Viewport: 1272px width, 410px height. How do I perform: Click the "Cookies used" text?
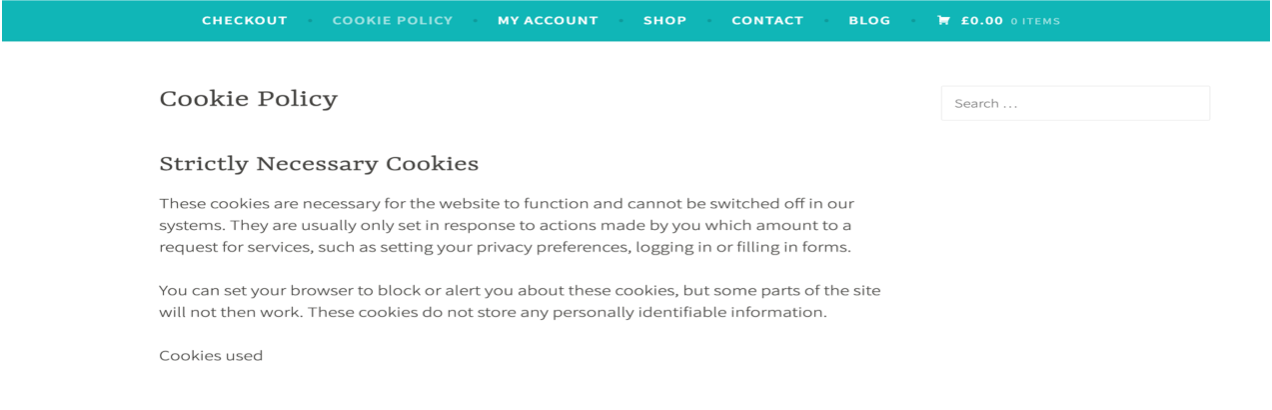tap(211, 355)
